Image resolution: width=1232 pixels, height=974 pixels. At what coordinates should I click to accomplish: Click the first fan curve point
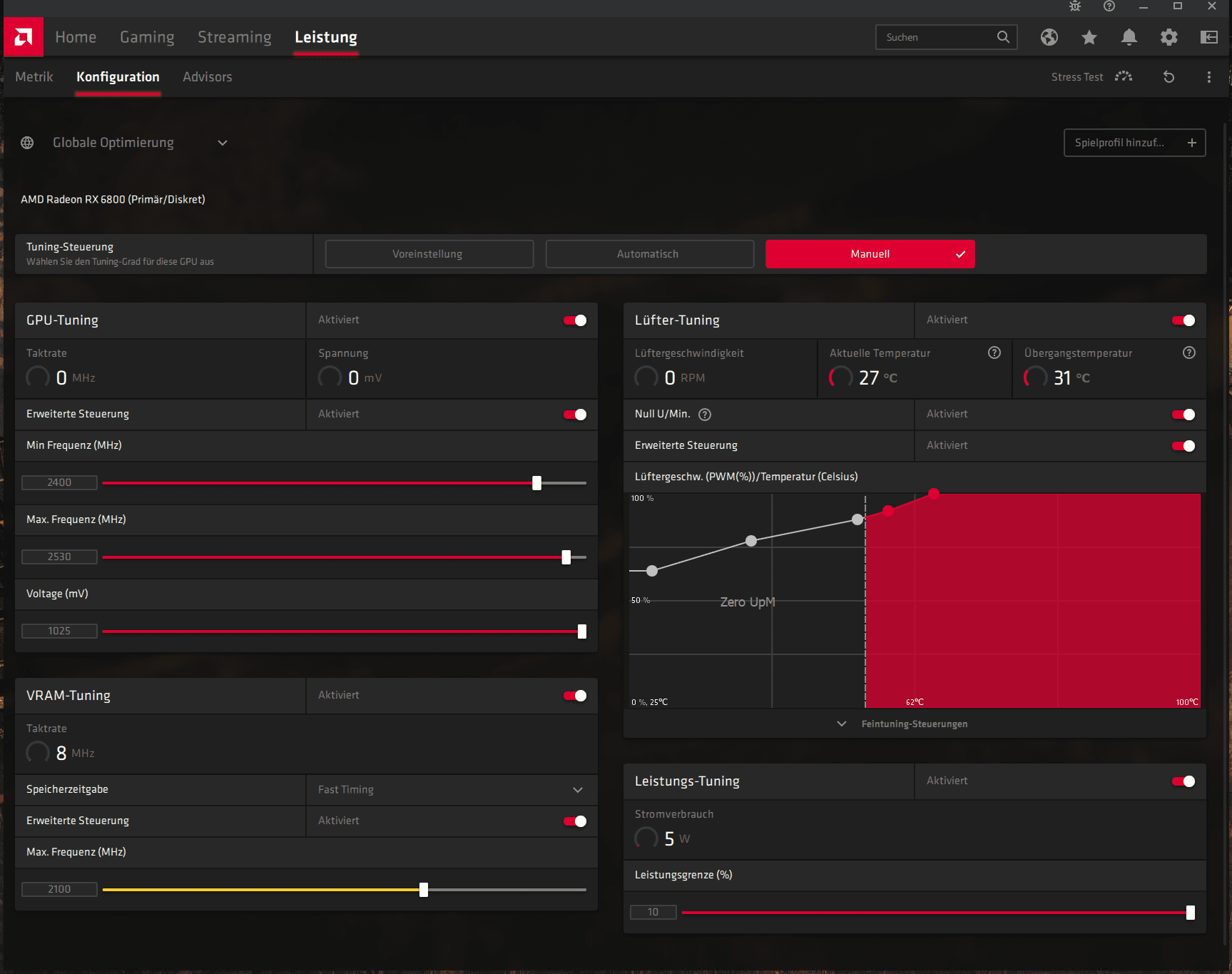[652, 571]
